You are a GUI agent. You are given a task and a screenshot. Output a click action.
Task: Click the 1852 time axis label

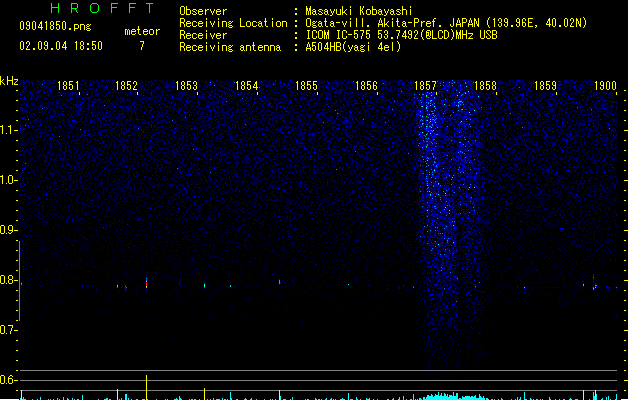(126, 86)
